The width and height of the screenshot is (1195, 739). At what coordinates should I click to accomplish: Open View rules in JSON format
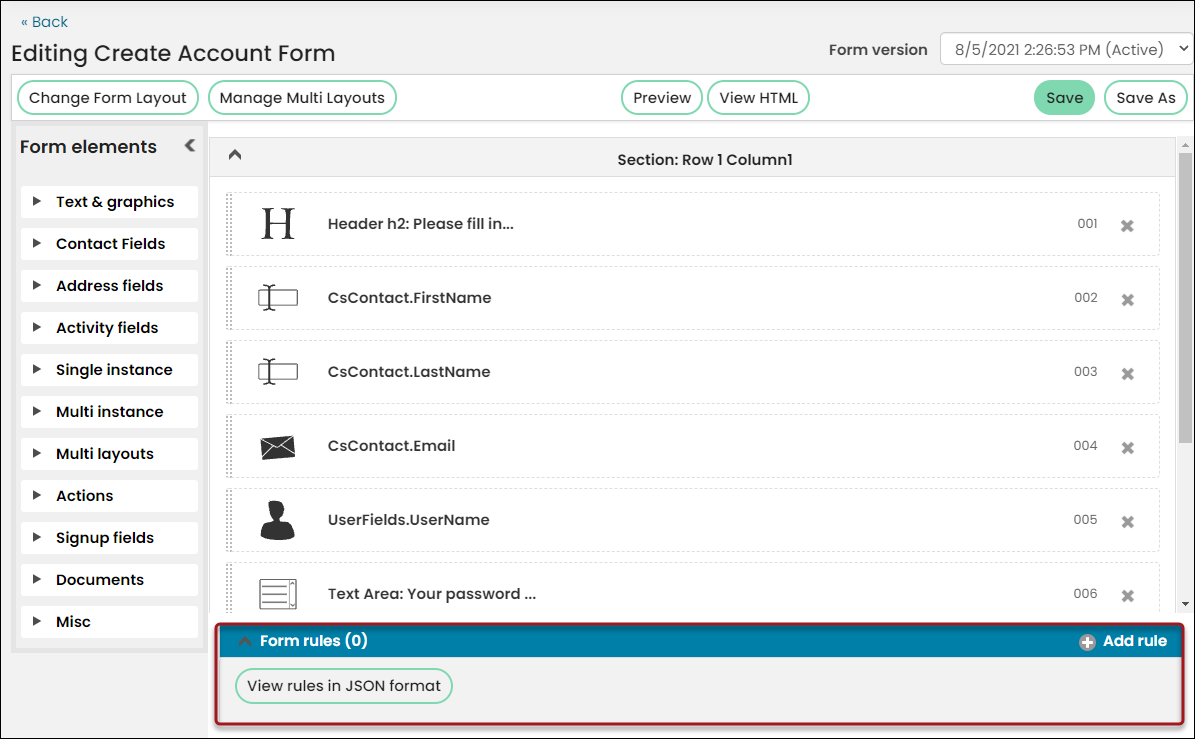click(x=344, y=686)
